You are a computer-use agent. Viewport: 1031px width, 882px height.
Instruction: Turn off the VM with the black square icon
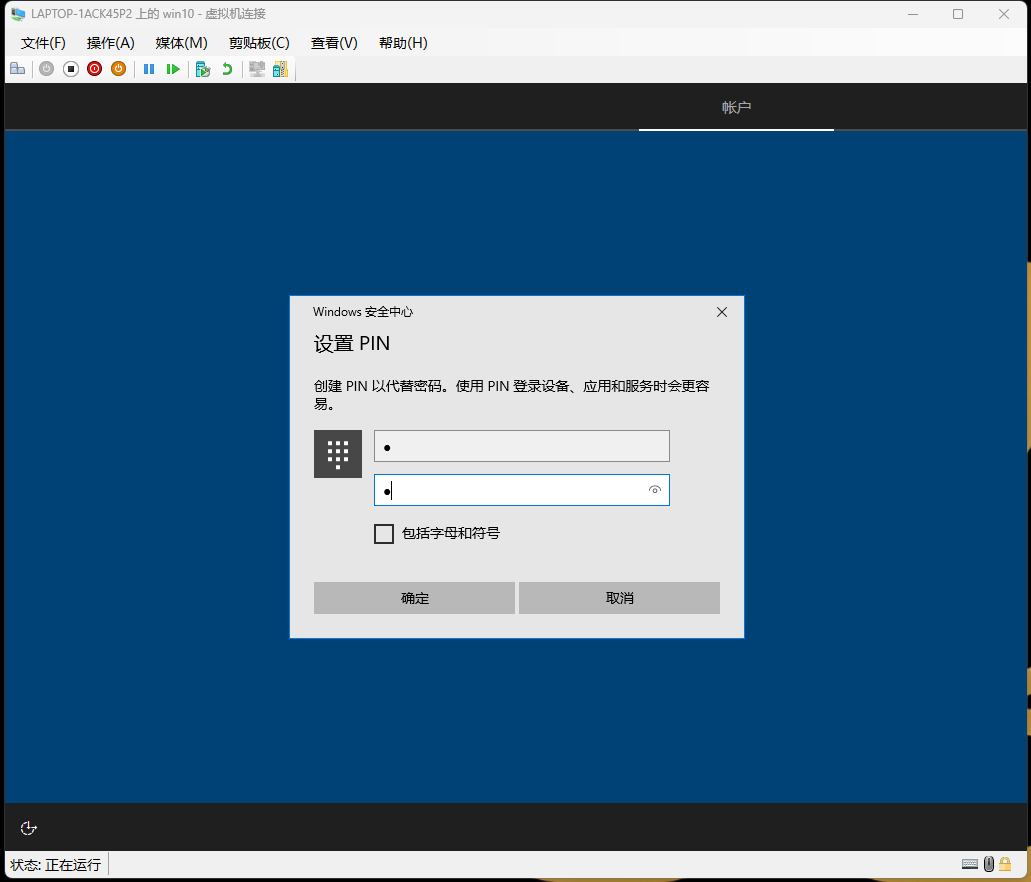[x=70, y=69]
